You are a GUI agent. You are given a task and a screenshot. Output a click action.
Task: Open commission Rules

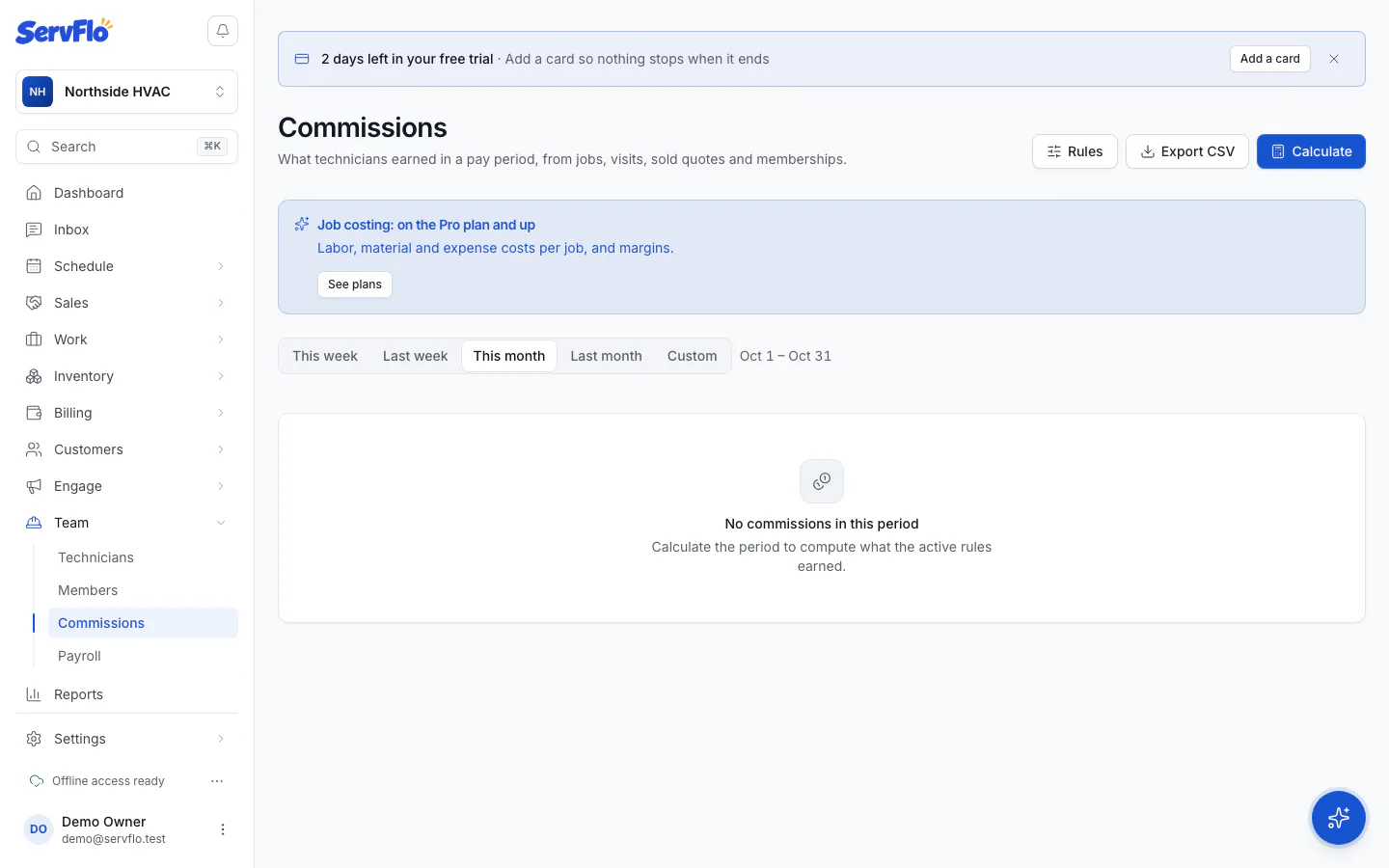1075,151
